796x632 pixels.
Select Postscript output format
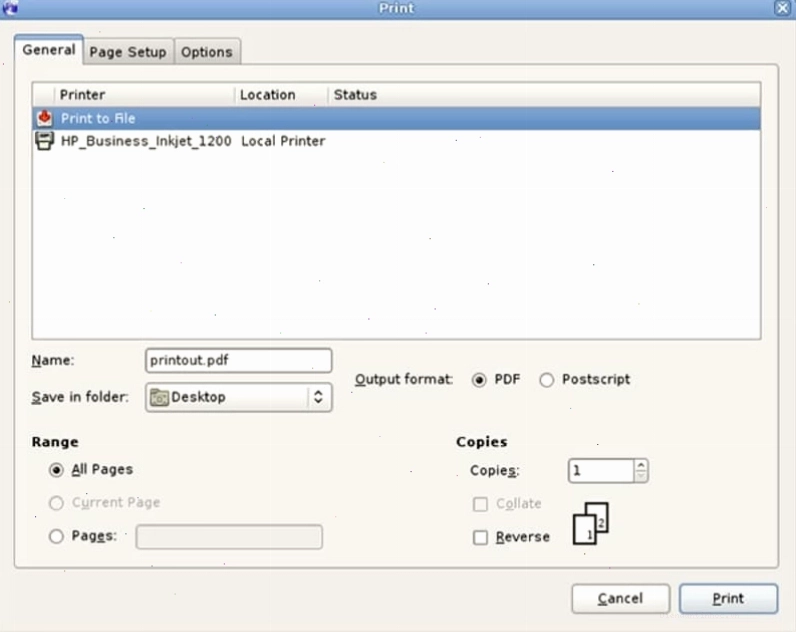click(546, 380)
